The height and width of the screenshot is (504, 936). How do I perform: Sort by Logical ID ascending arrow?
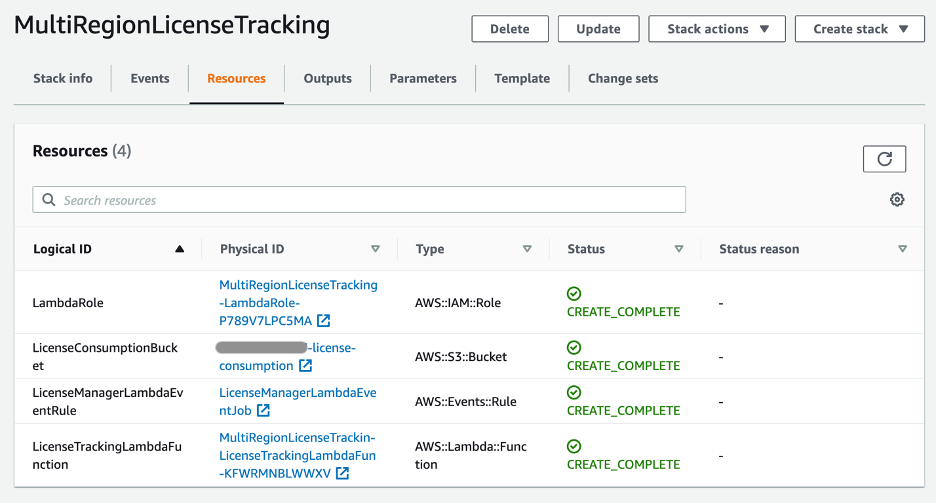[179, 249]
